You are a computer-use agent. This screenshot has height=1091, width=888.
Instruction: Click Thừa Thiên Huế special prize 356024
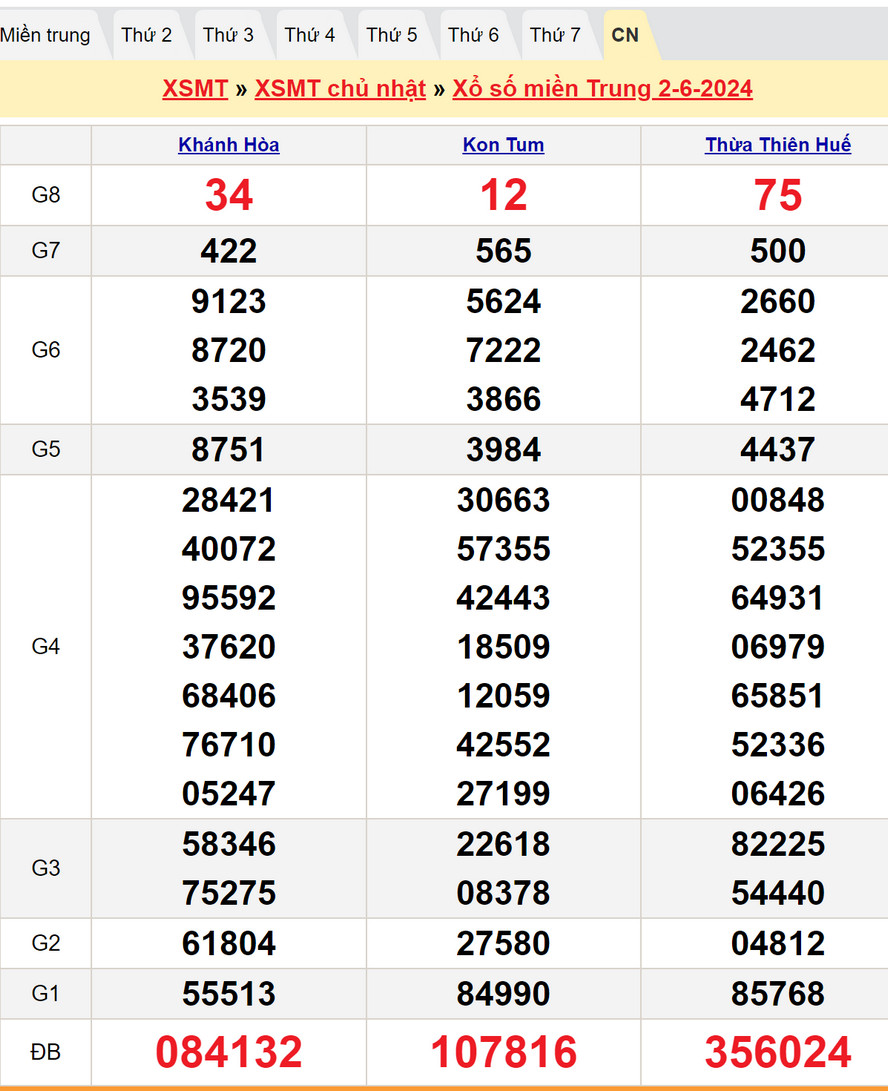[778, 1052]
